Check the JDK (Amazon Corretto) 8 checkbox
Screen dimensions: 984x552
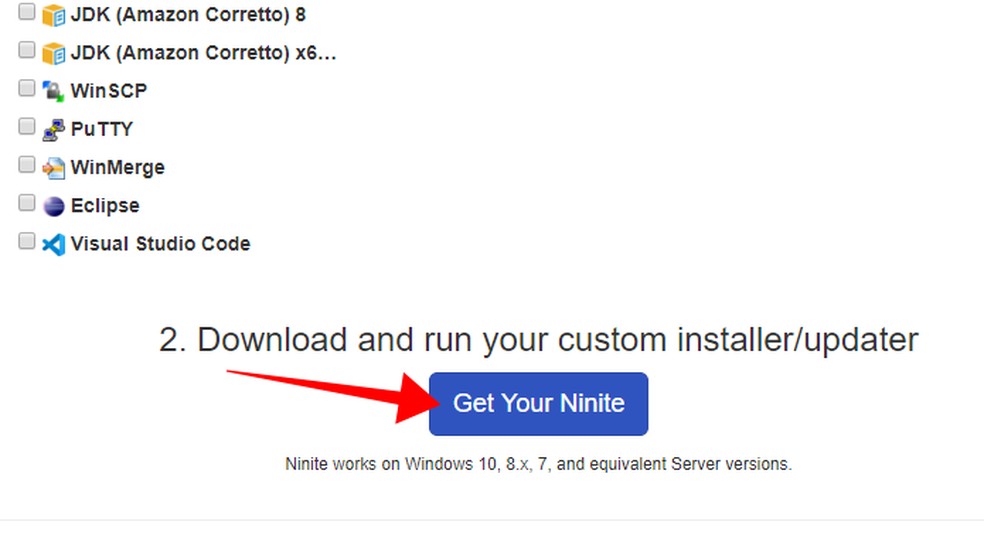pyautogui.click(x=26, y=11)
